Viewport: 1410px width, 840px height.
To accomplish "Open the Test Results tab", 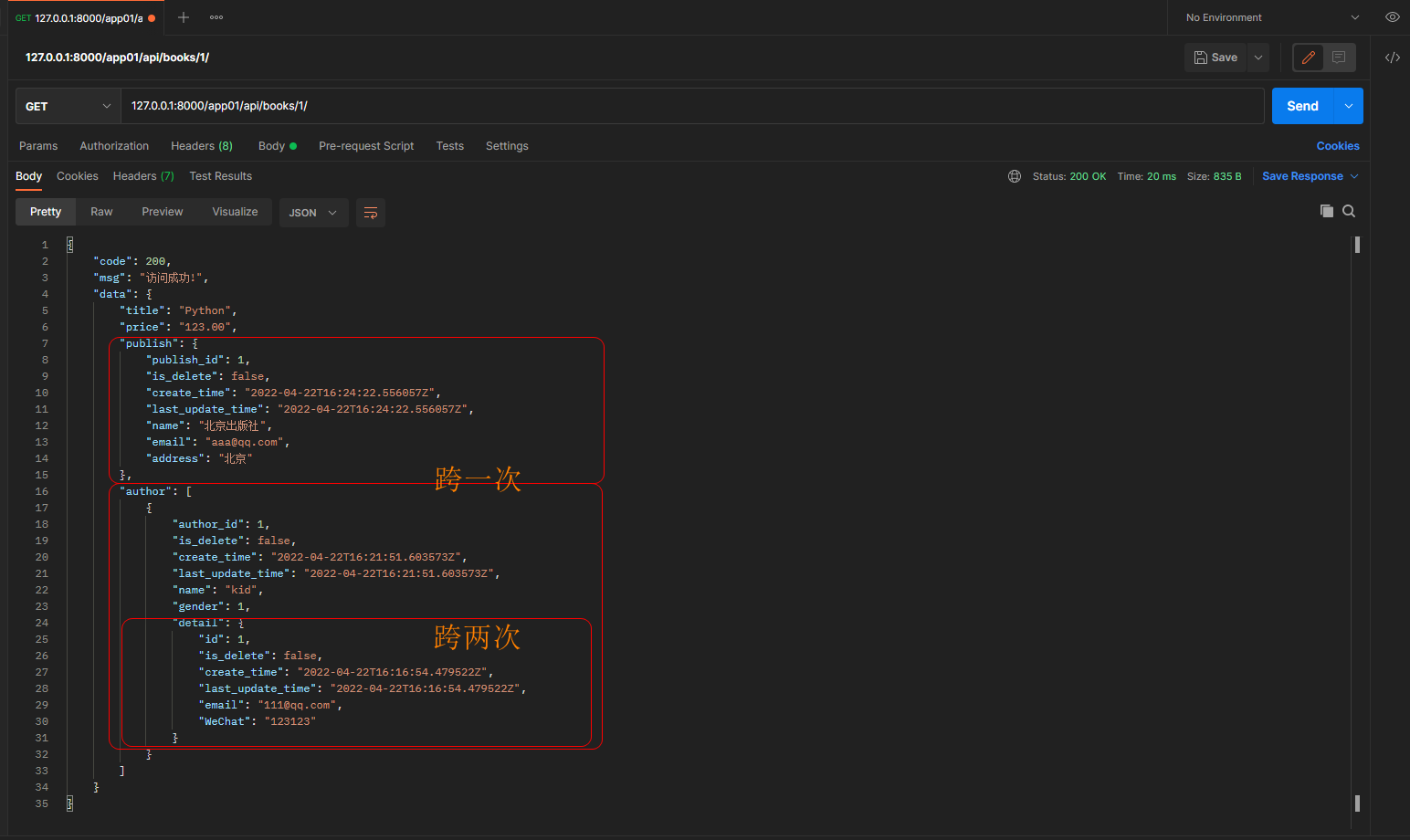I will [x=221, y=176].
